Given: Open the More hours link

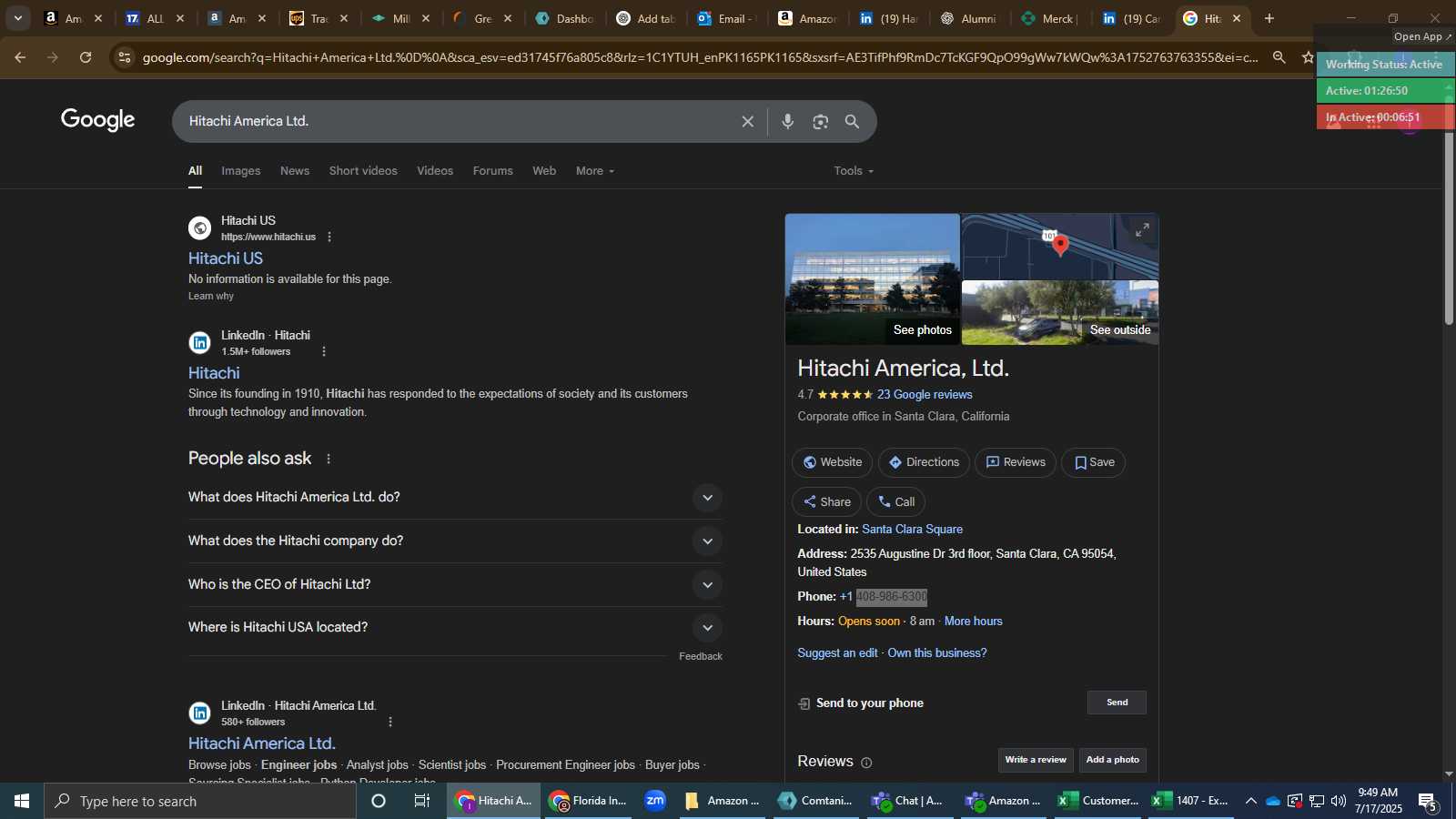Looking at the screenshot, I should coord(973,622).
